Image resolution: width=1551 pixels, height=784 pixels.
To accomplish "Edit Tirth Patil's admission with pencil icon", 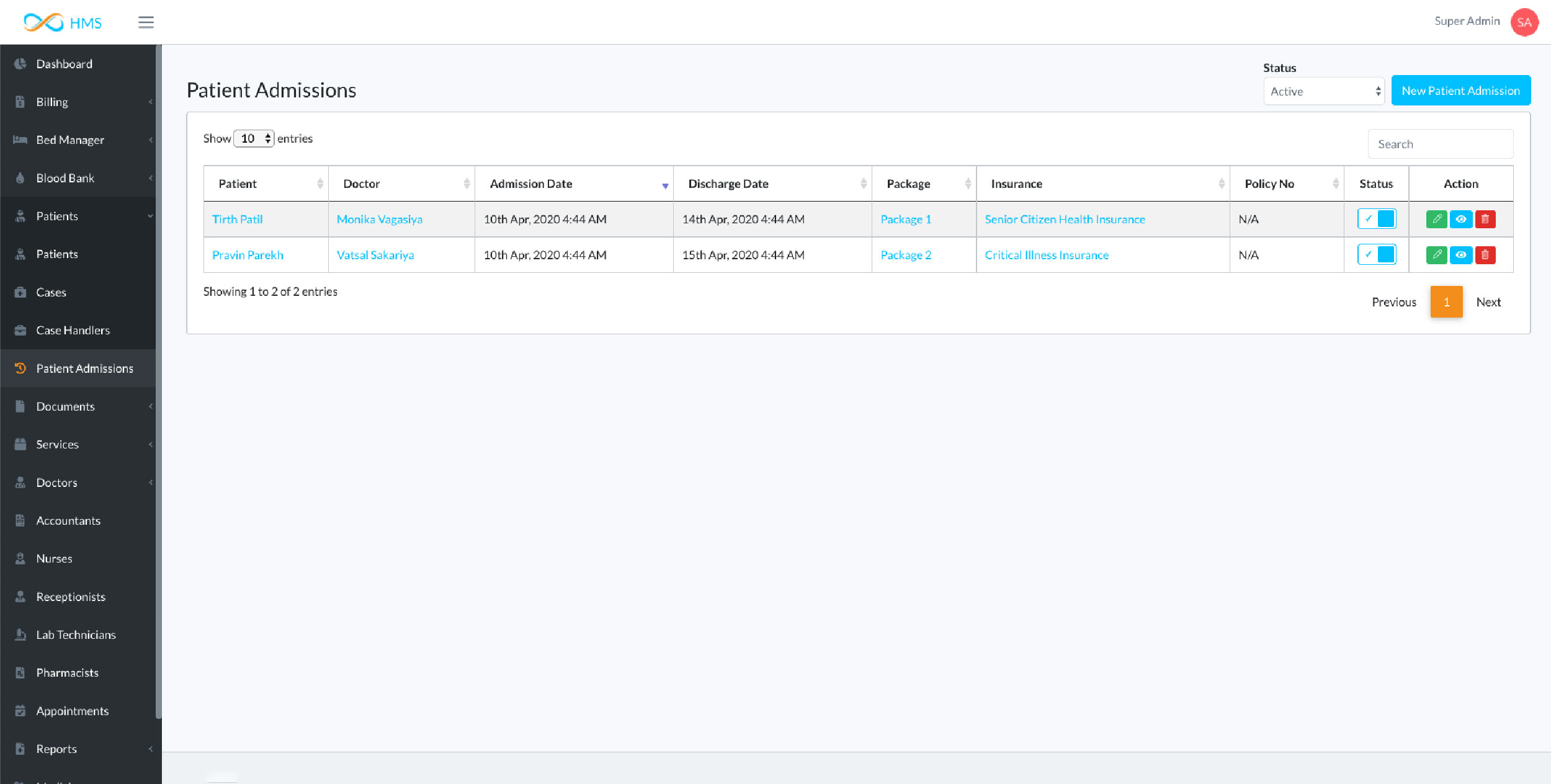I will pos(1436,219).
